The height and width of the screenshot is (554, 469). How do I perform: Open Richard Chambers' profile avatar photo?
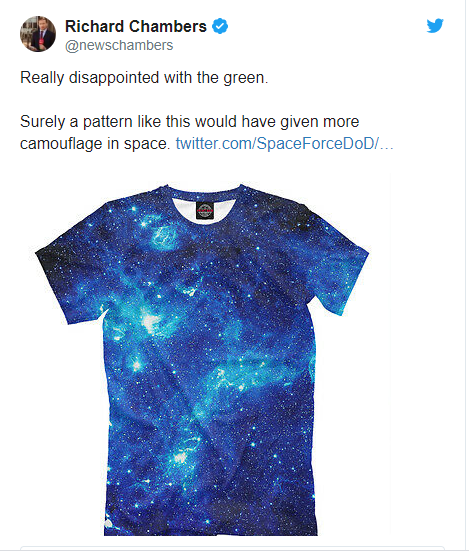(x=38, y=34)
